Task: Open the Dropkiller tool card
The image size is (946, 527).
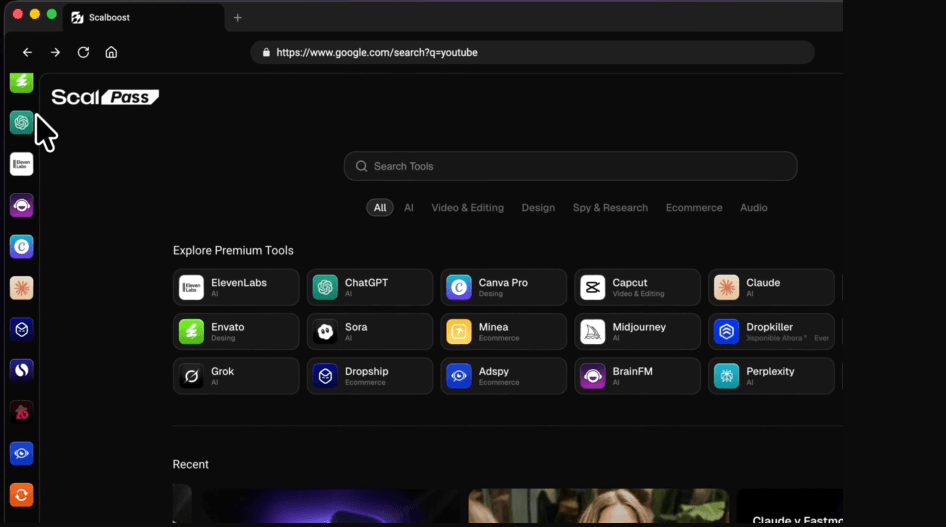Action: tap(771, 332)
